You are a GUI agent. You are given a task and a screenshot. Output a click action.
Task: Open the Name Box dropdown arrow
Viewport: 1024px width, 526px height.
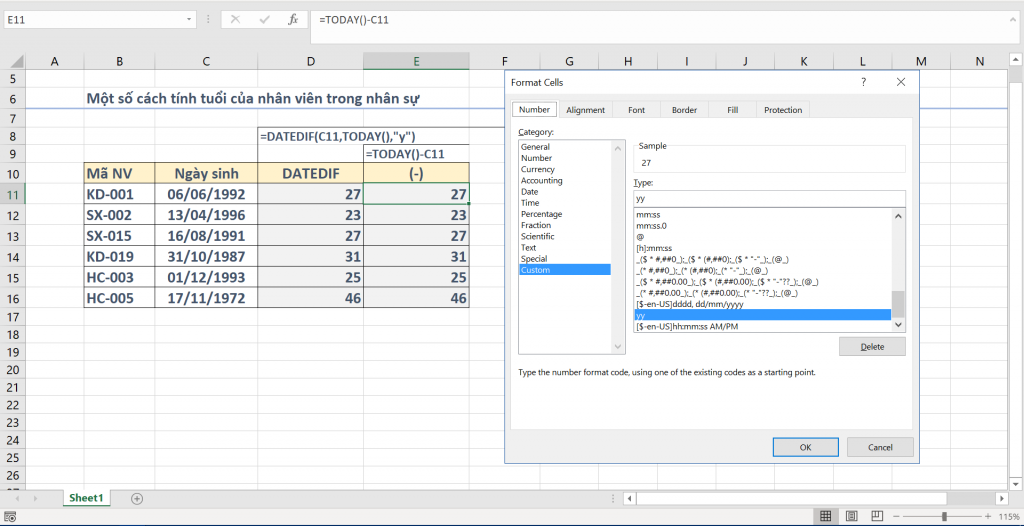[190, 19]
